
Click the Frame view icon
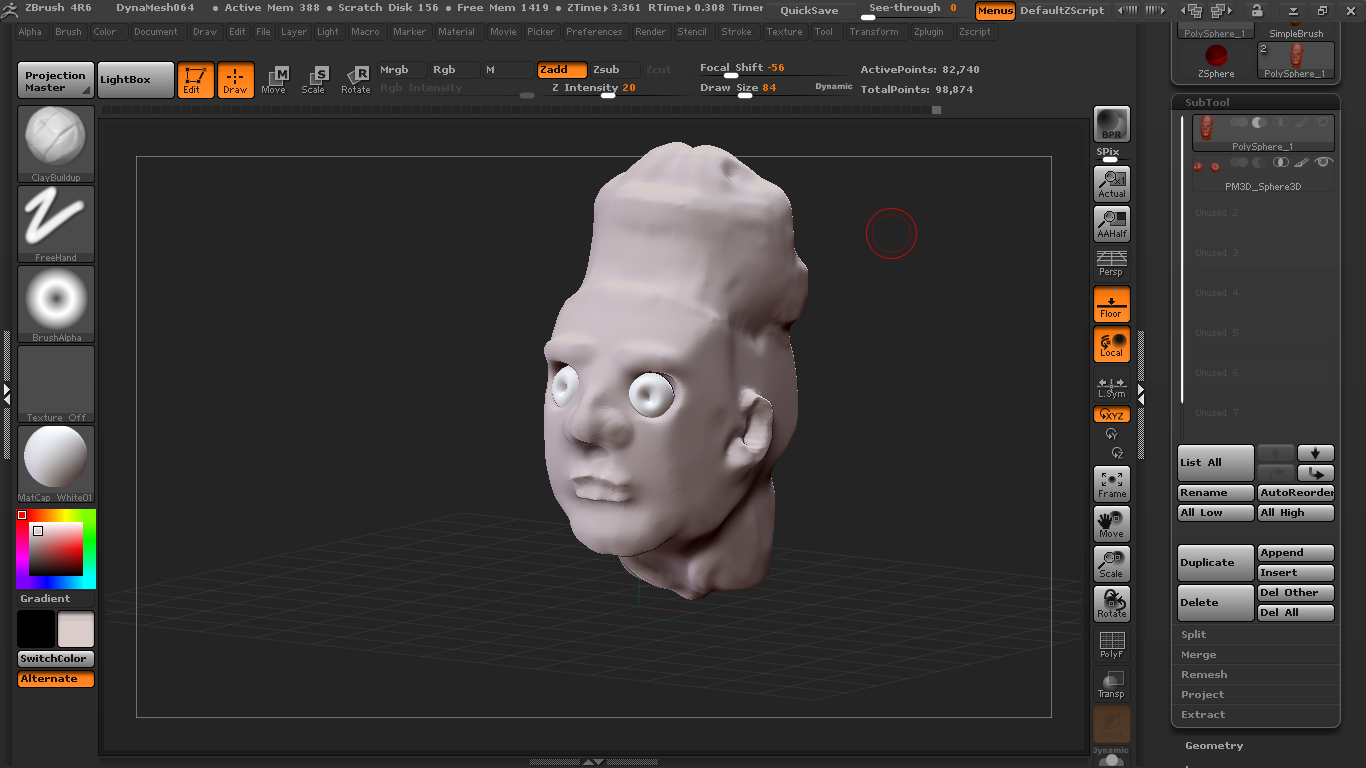click(1111, 484)
